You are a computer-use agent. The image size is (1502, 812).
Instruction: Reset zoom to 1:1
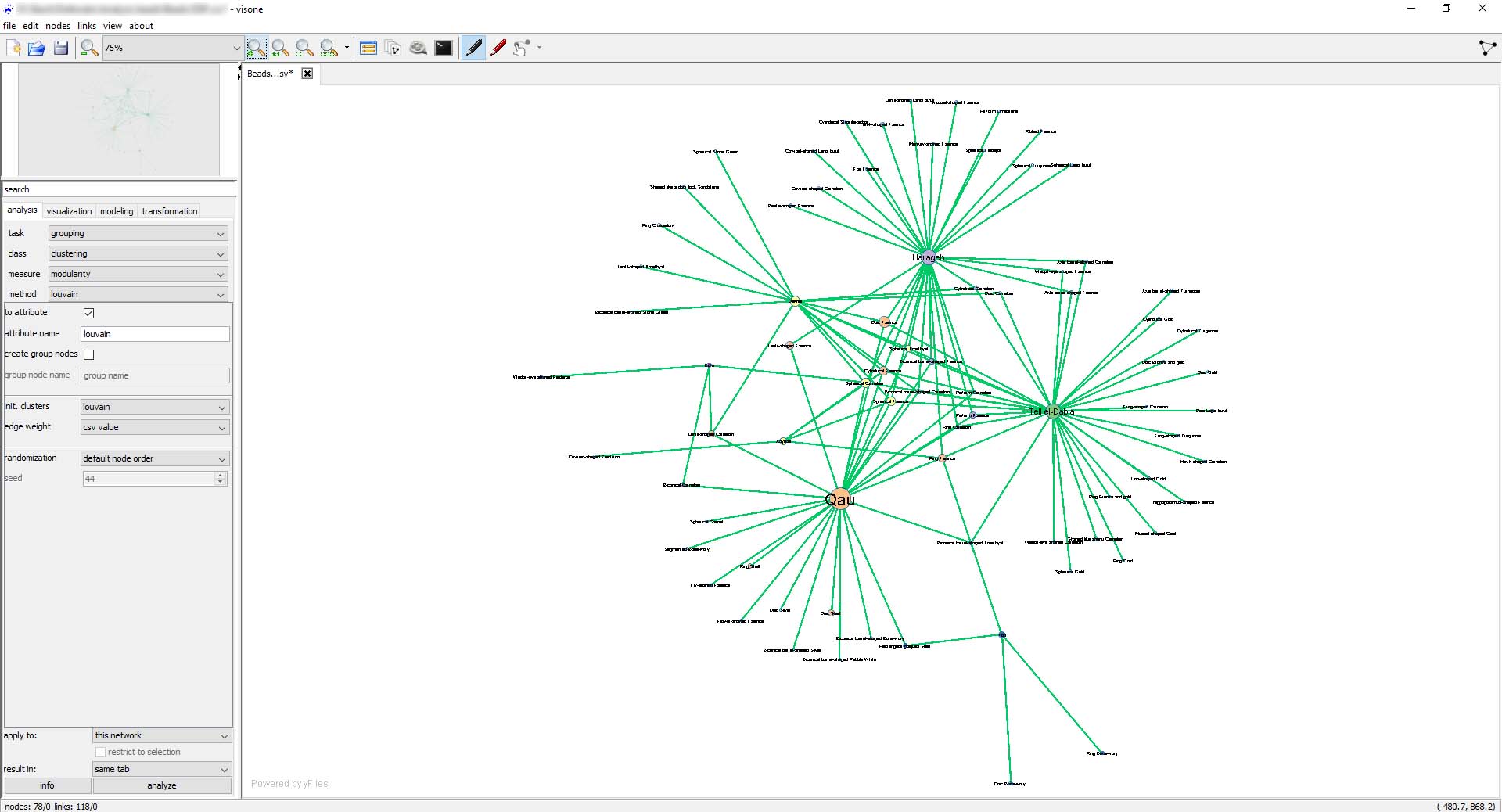(281, 49)
